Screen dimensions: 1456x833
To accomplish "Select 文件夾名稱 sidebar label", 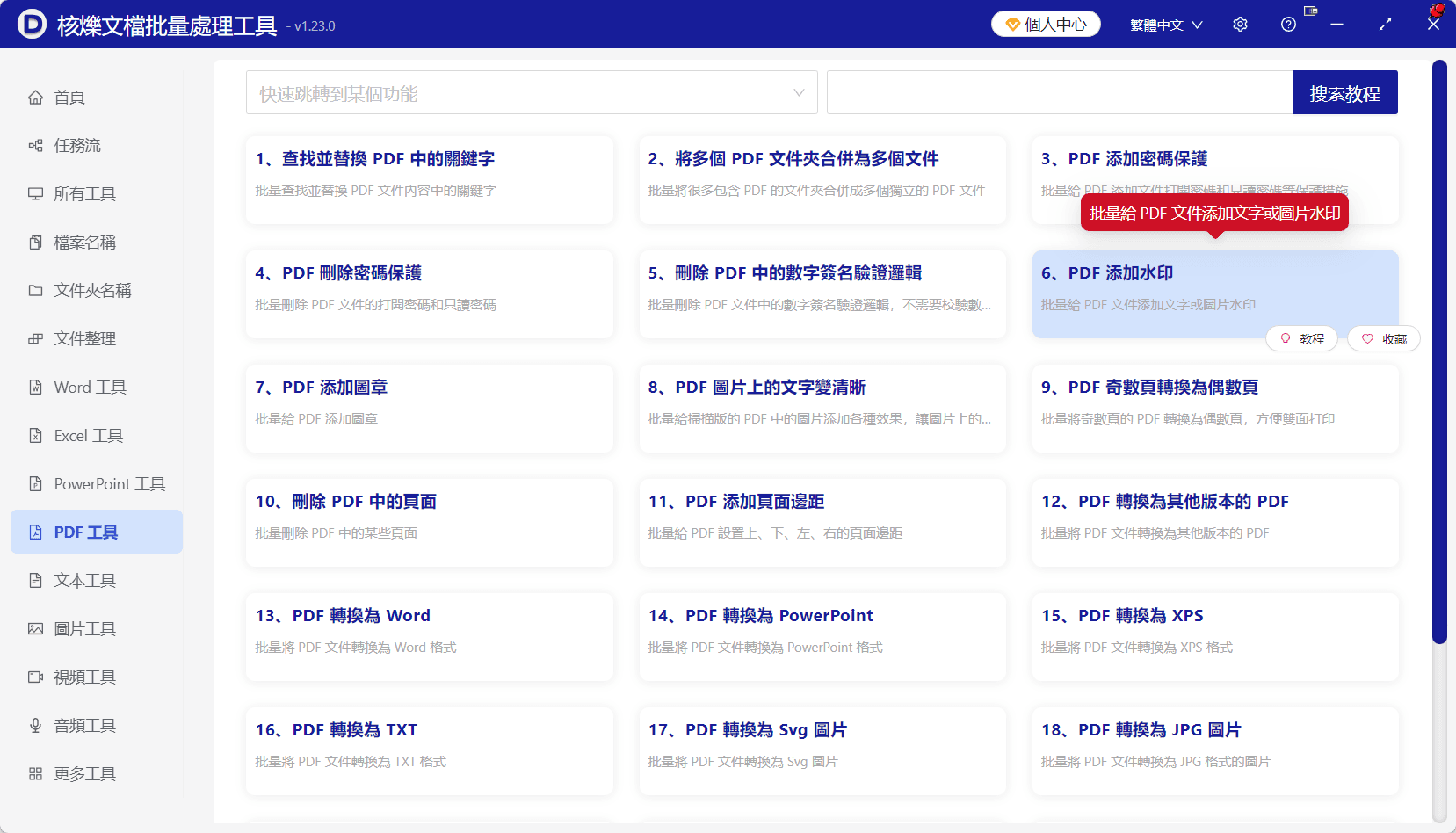I will pos(93,290).
